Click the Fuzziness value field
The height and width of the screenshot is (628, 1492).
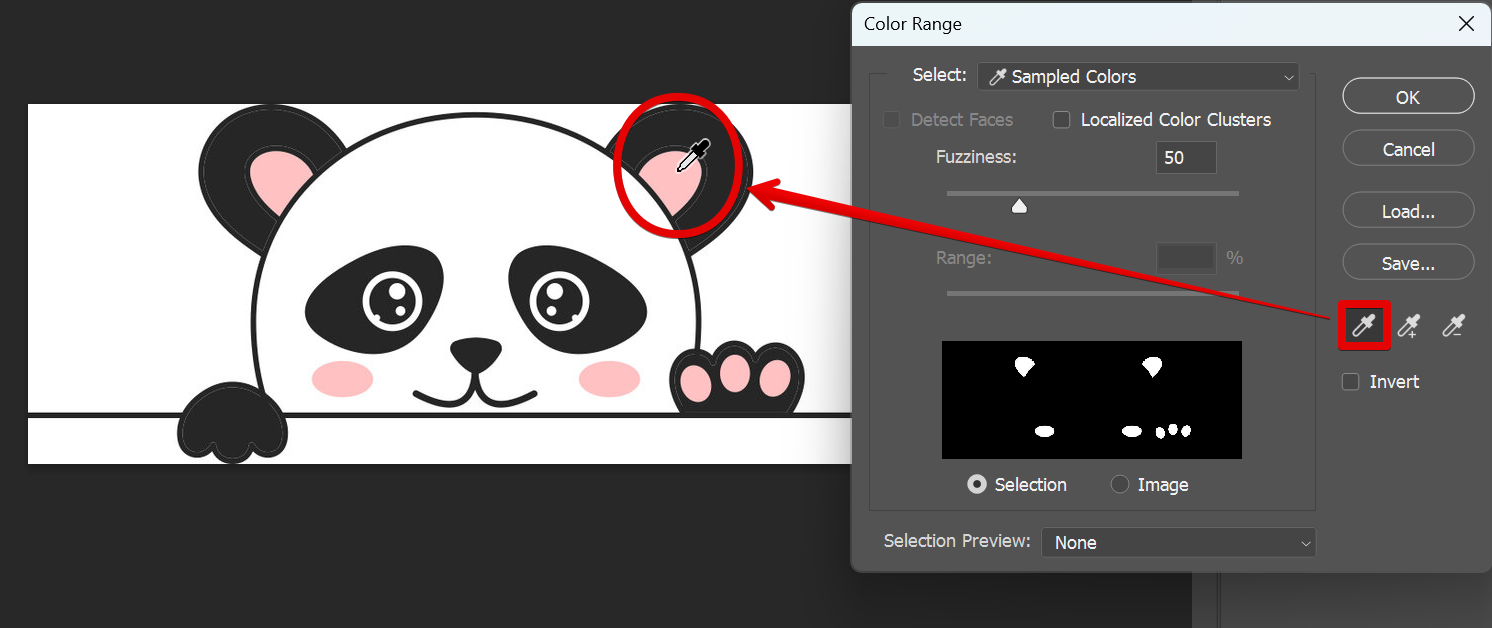tap(1186, 158)
